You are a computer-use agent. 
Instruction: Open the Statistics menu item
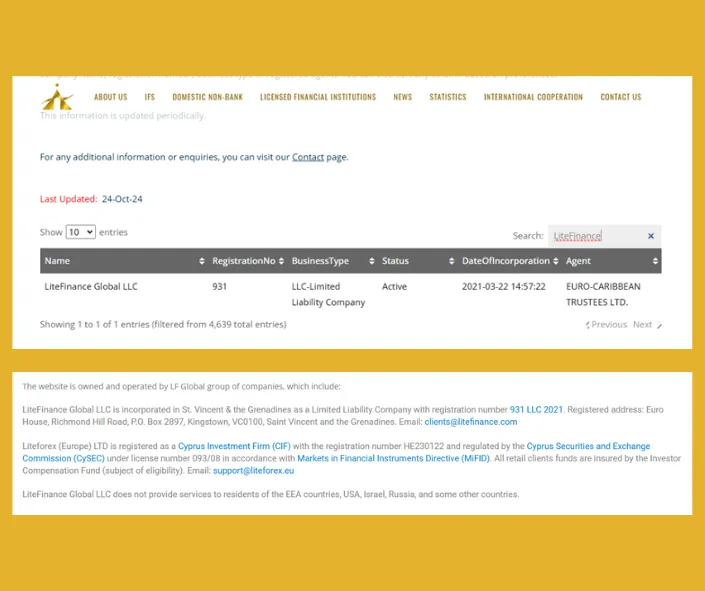coord(448,97)
